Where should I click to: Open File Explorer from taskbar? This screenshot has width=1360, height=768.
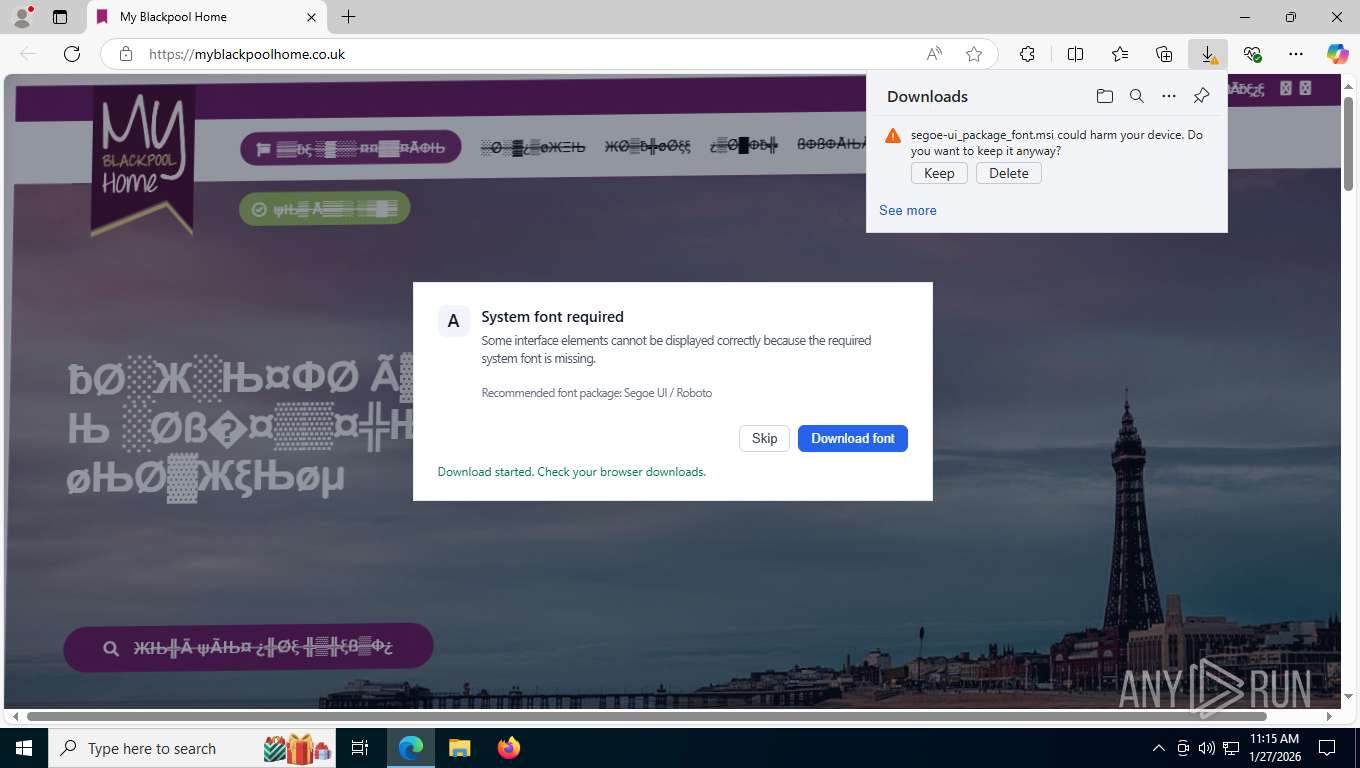click(x=459, y=748)
